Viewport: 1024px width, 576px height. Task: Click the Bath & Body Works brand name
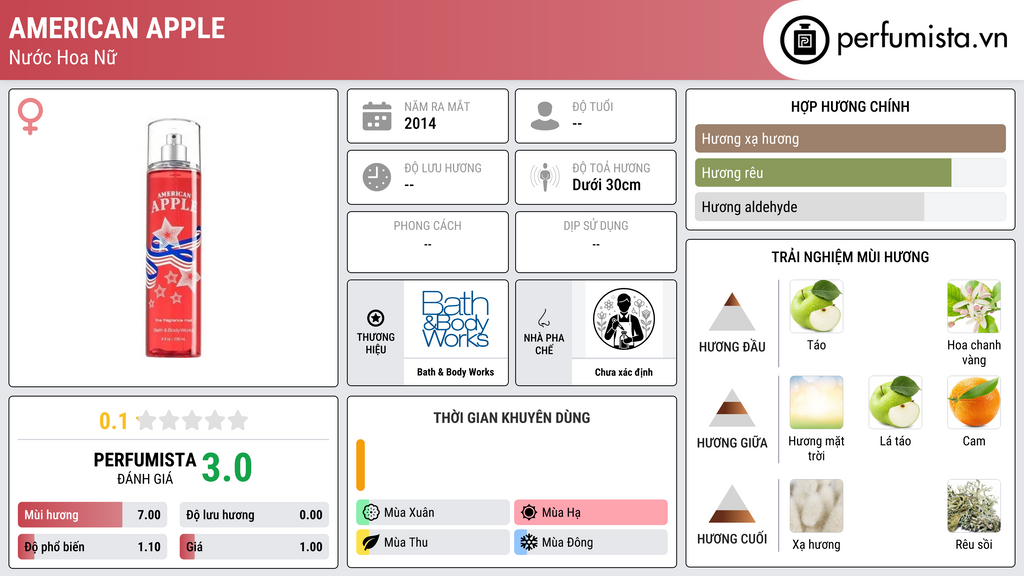tap(455, 372)
